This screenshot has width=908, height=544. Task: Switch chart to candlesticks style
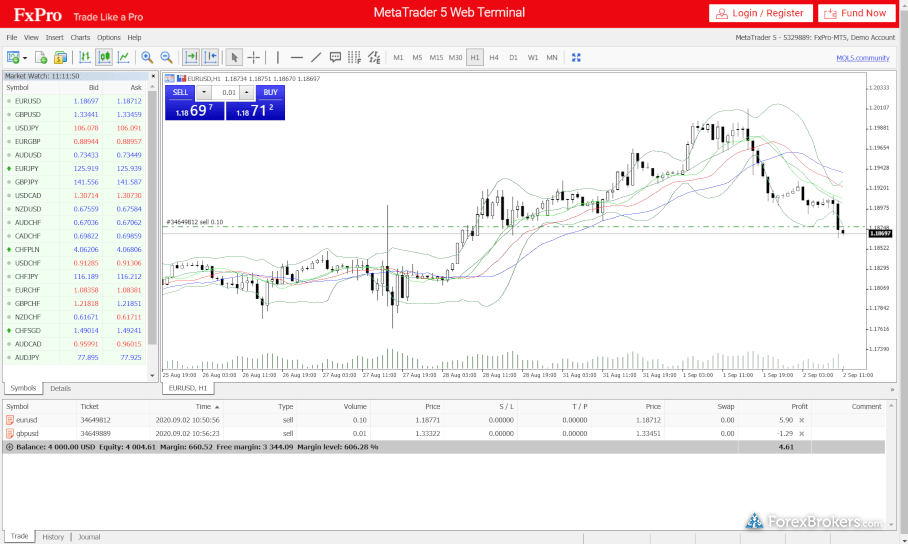[x=104, y=57]
